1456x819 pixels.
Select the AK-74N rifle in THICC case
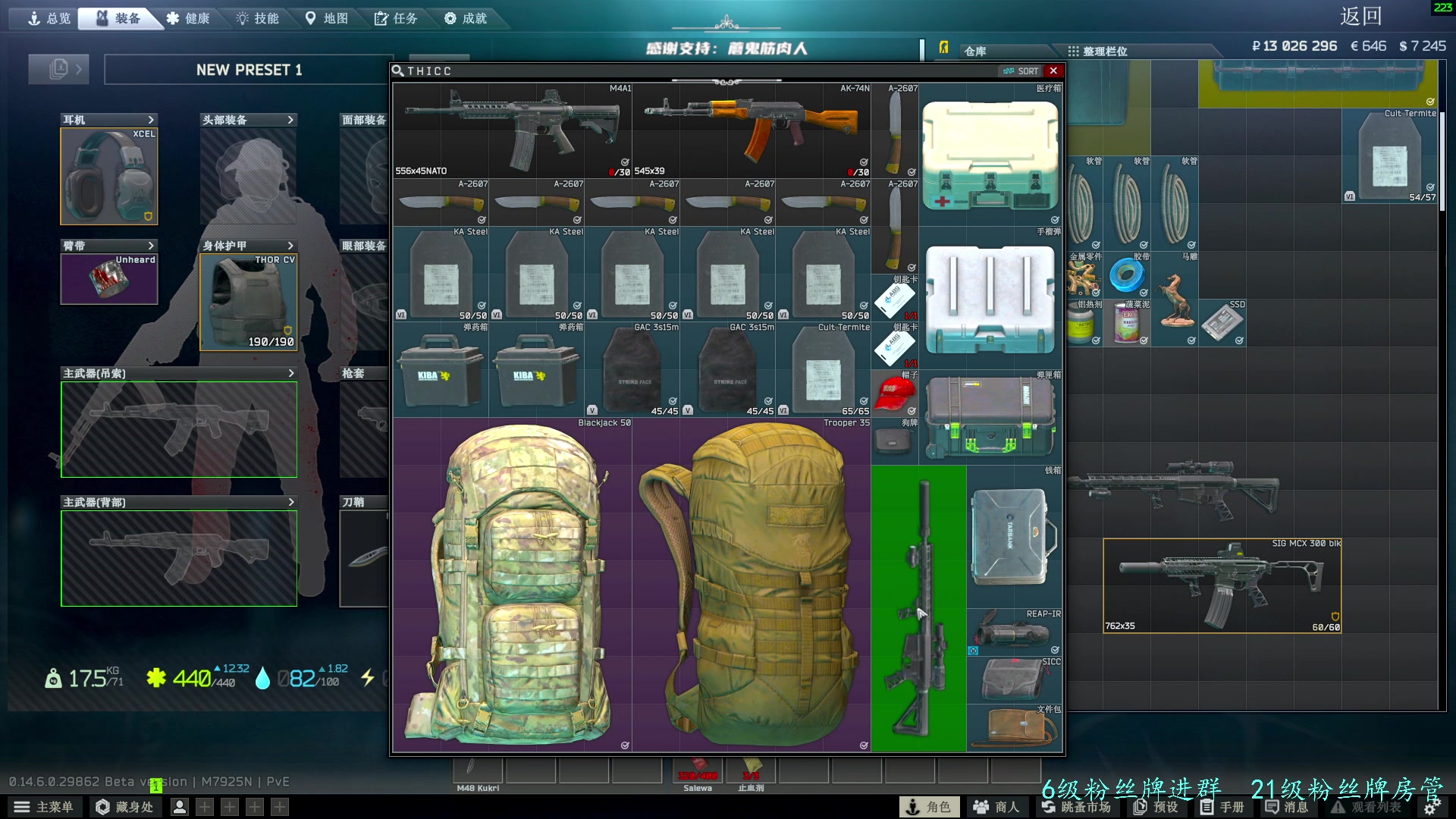[x=752, y=130]
